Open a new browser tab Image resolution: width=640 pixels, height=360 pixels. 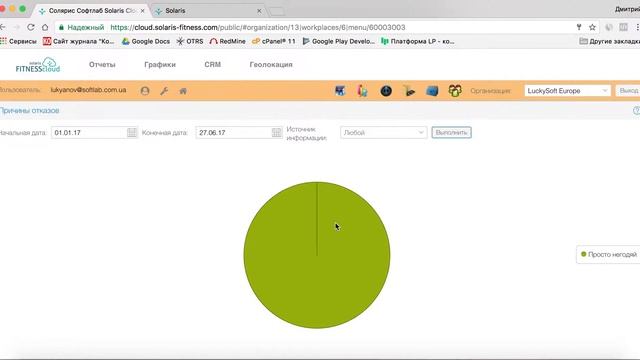click(277, 11)
